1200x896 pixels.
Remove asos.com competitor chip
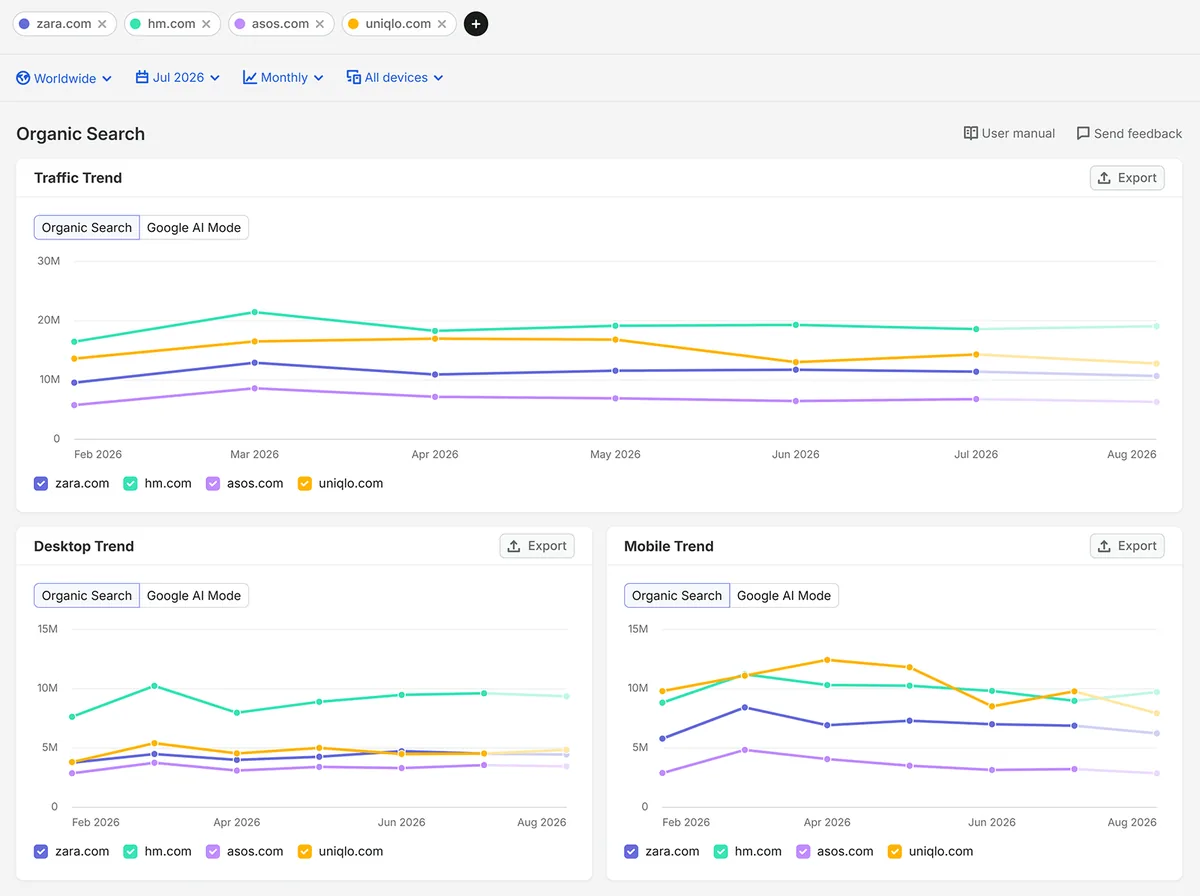[x=320, y=24]
